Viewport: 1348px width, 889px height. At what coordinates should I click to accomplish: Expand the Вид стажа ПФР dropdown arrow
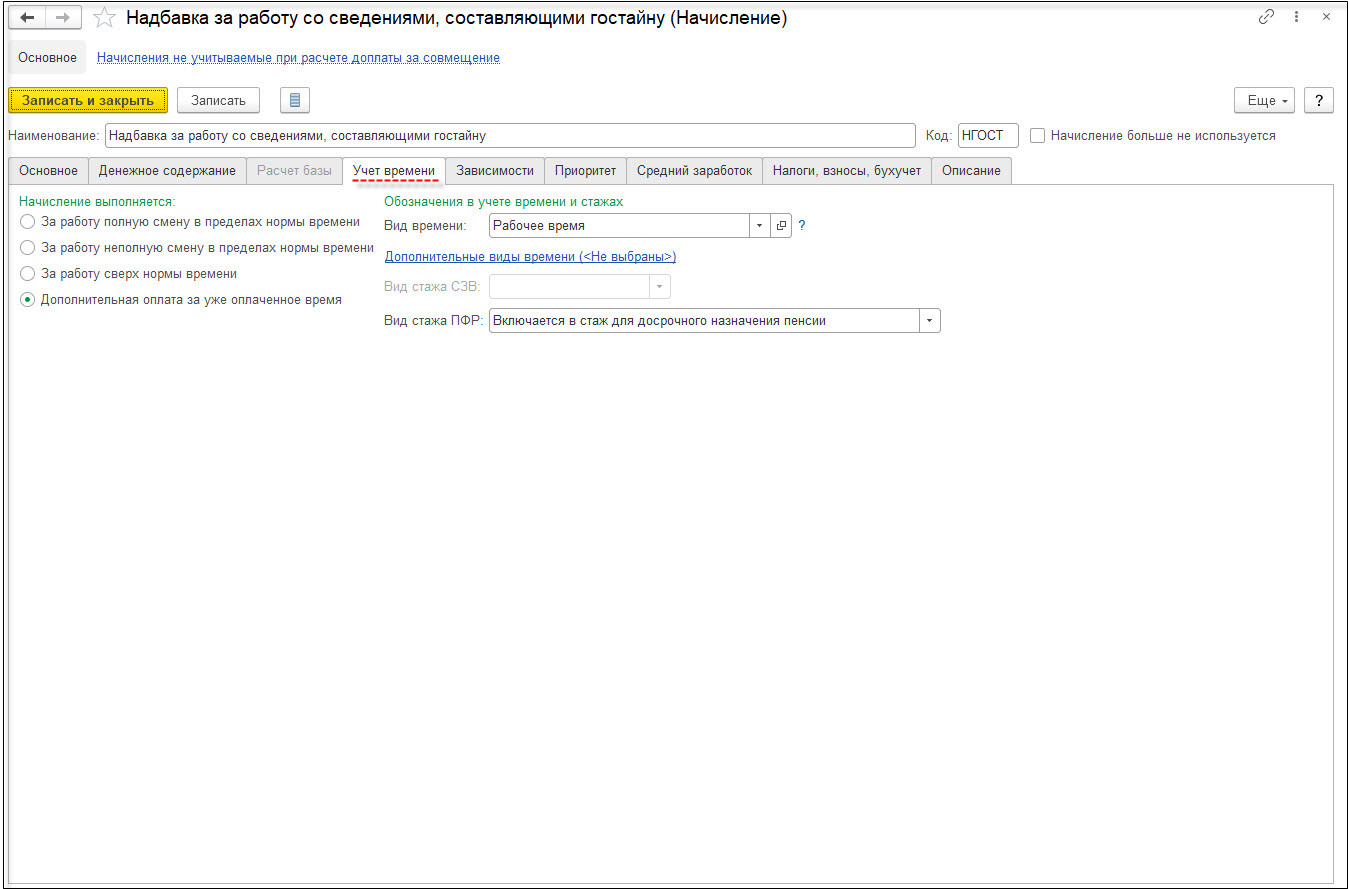(x=930, y=321)
